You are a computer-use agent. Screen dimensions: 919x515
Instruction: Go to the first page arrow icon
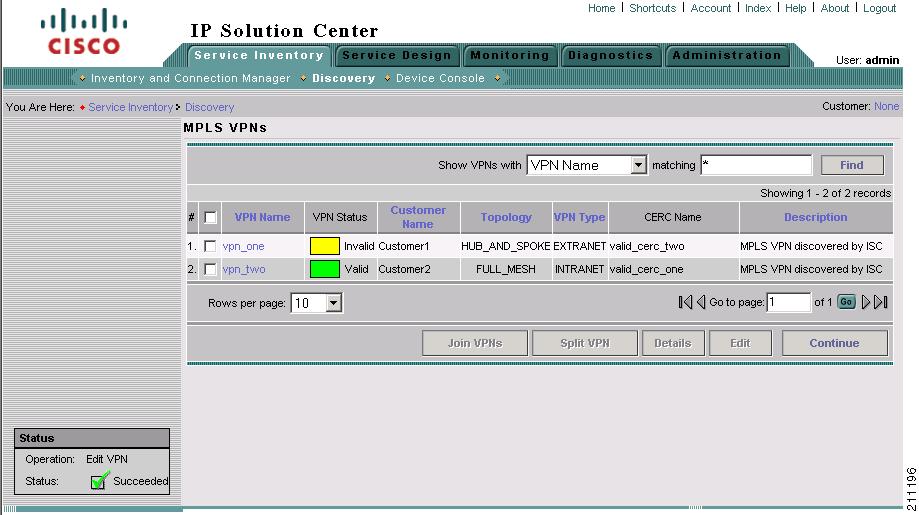point(685,302)
